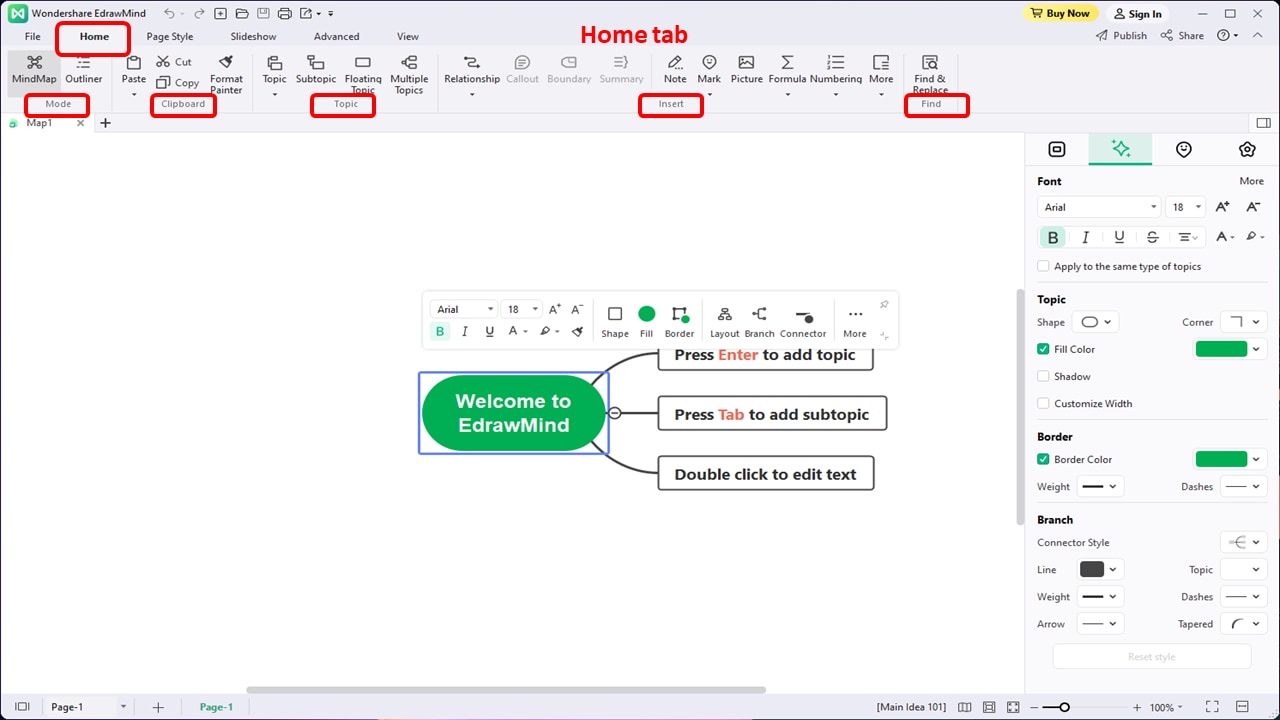Open Layout in floating toolbar

click(x=724, y=322)
